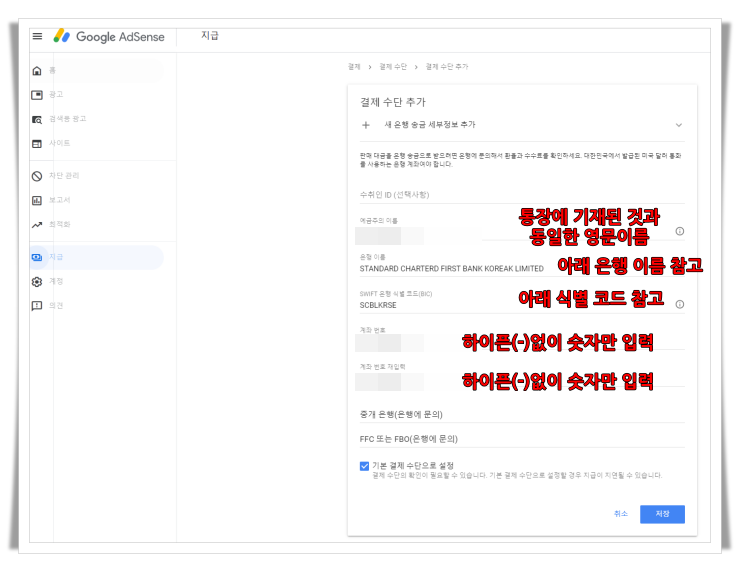Open the 최적화 optimization sidebar icon

click(x=37, y=225)
